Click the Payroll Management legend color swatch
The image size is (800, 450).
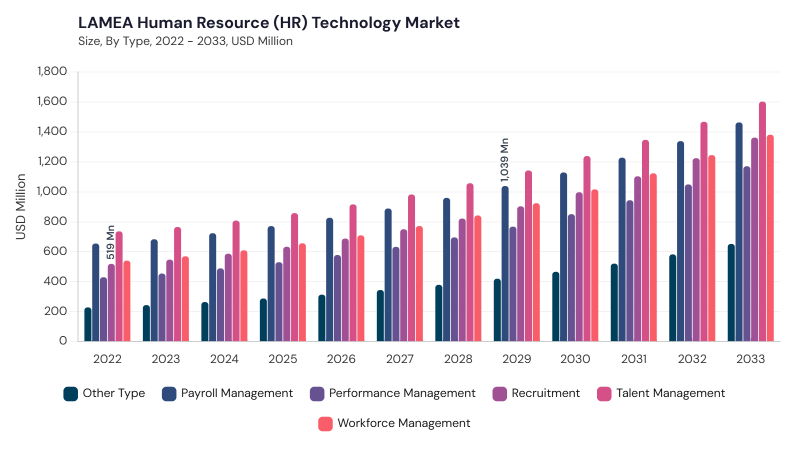pyautogui.click(x=169, y=394)
